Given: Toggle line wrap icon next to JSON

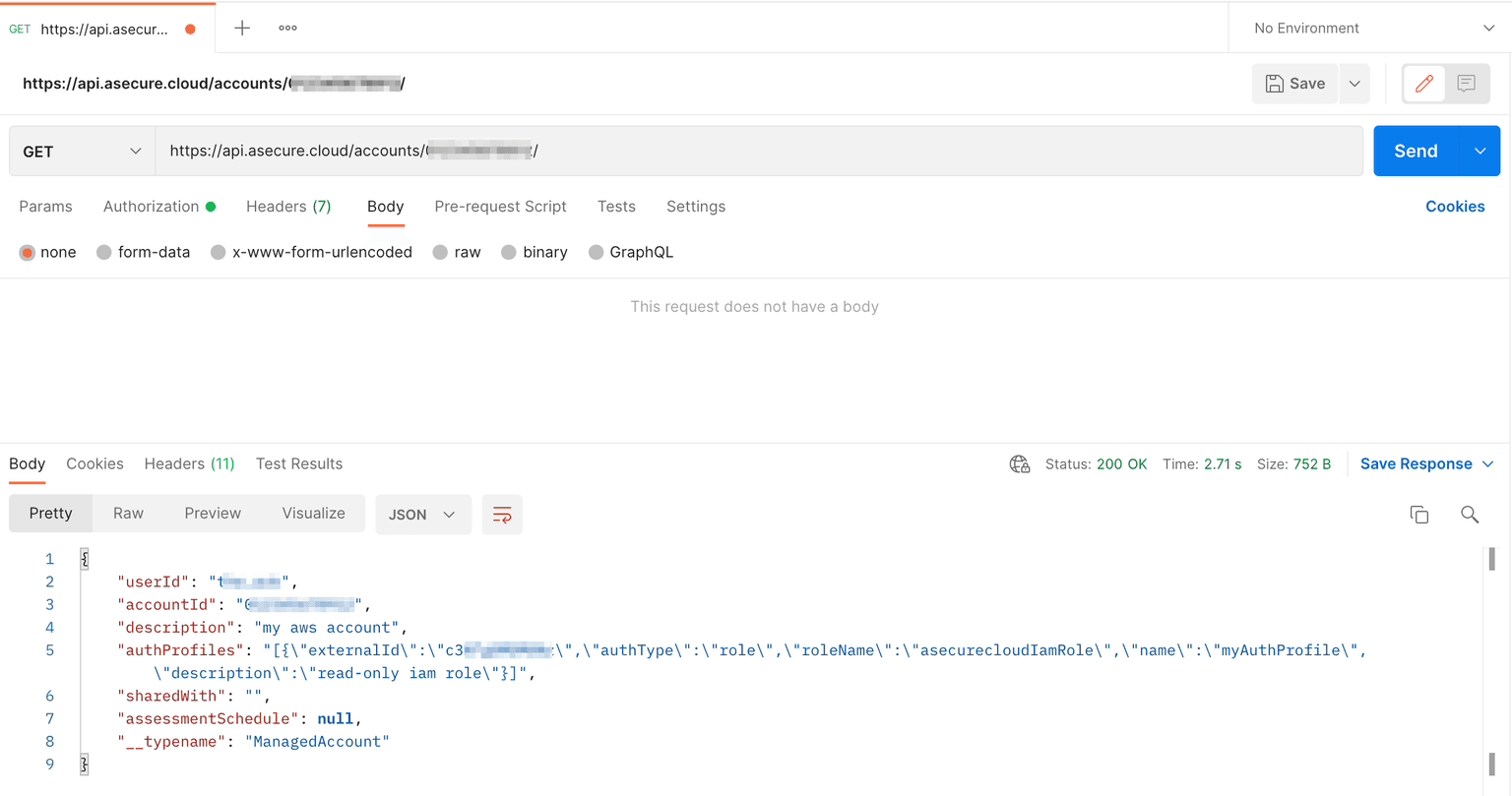Looking at the screenshot, I should point(502,515).
